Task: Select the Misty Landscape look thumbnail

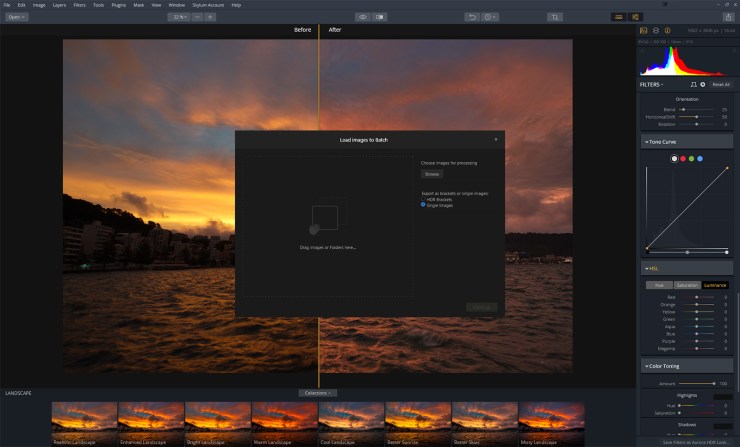Action: click(x=551, y=423)
